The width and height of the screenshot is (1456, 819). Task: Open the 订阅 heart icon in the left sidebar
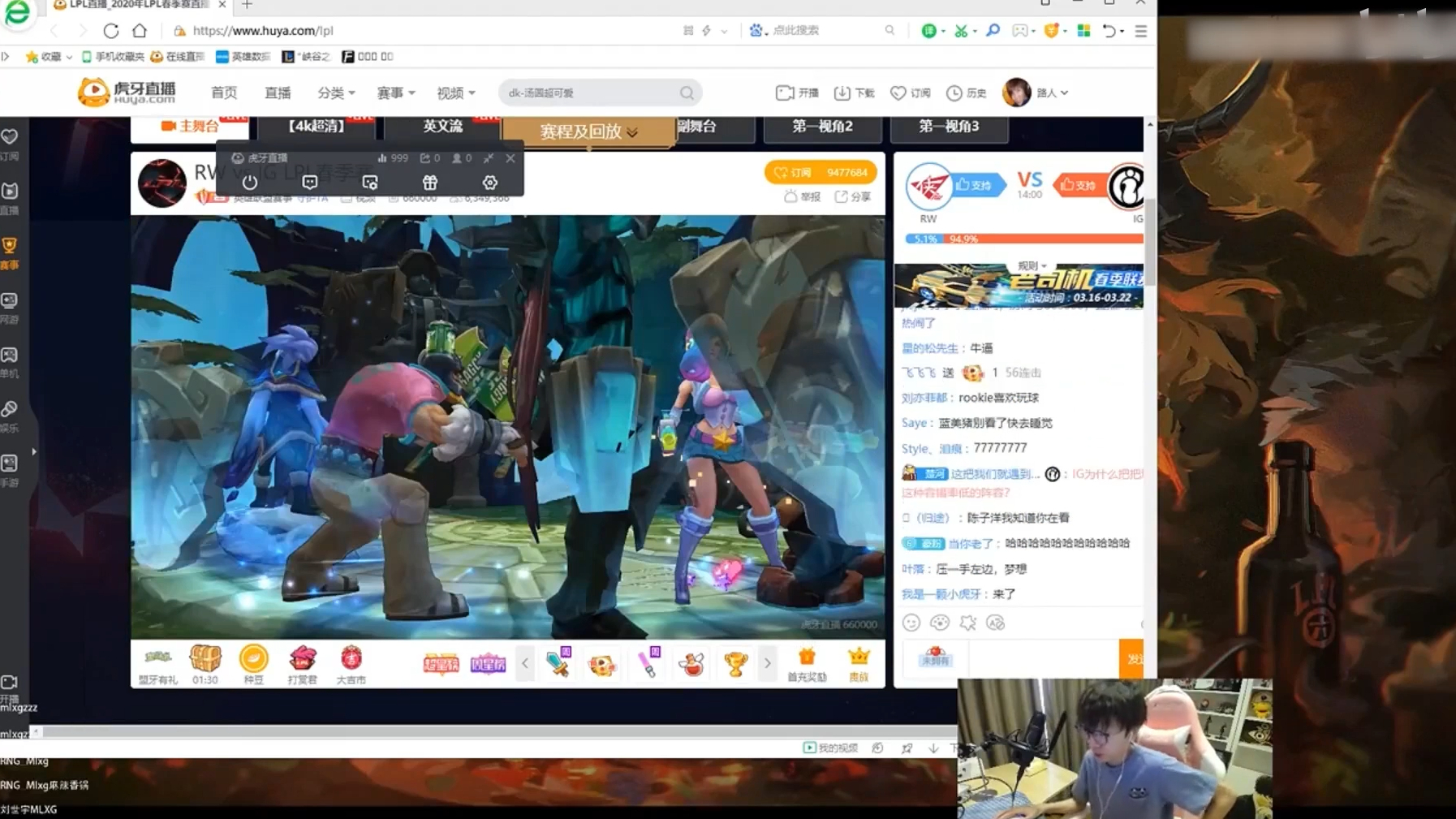pyautogui.click(x=10, y=137)
